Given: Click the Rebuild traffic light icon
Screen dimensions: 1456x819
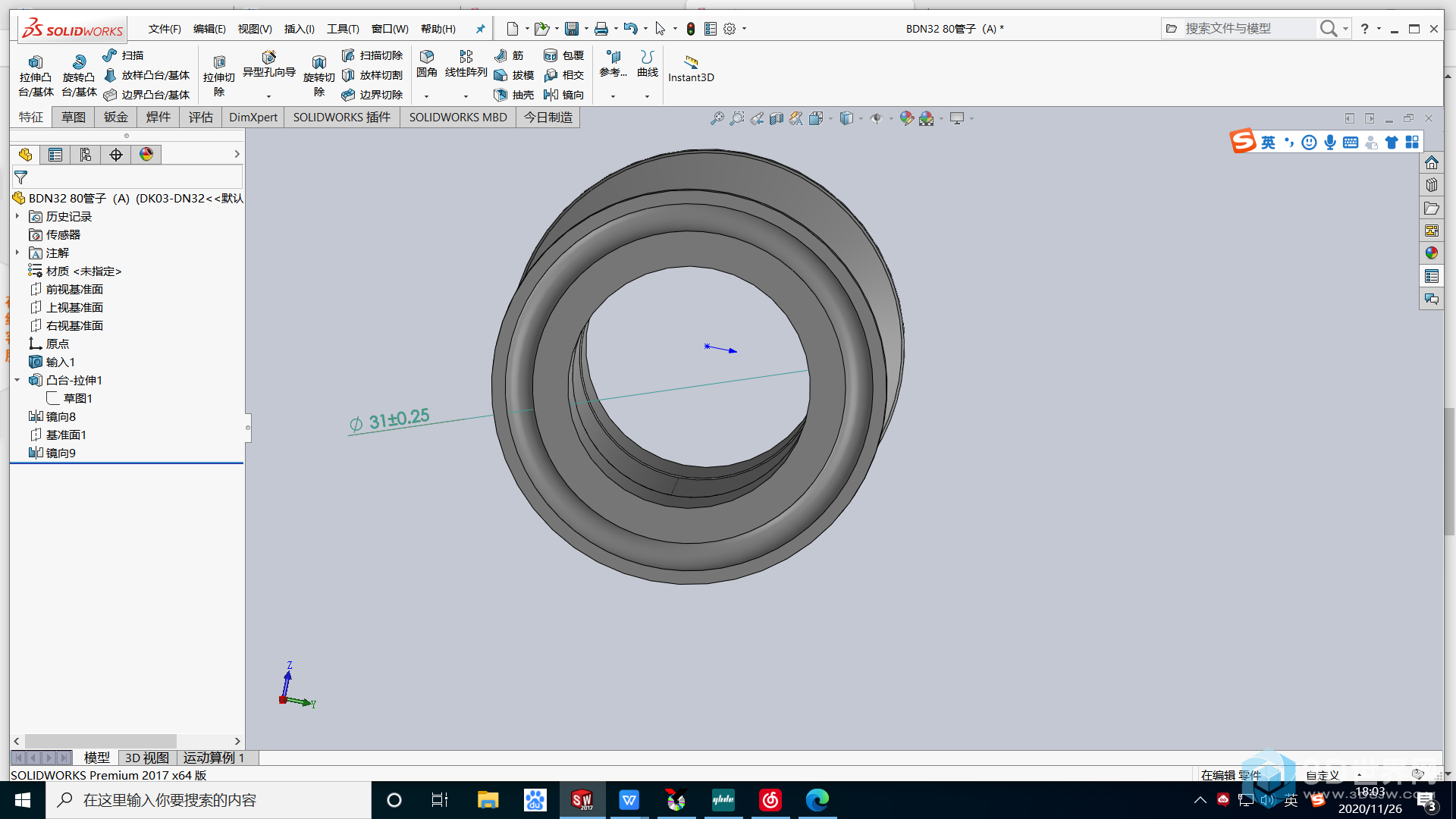Looking at the screenshot, I should pos(690,29).
